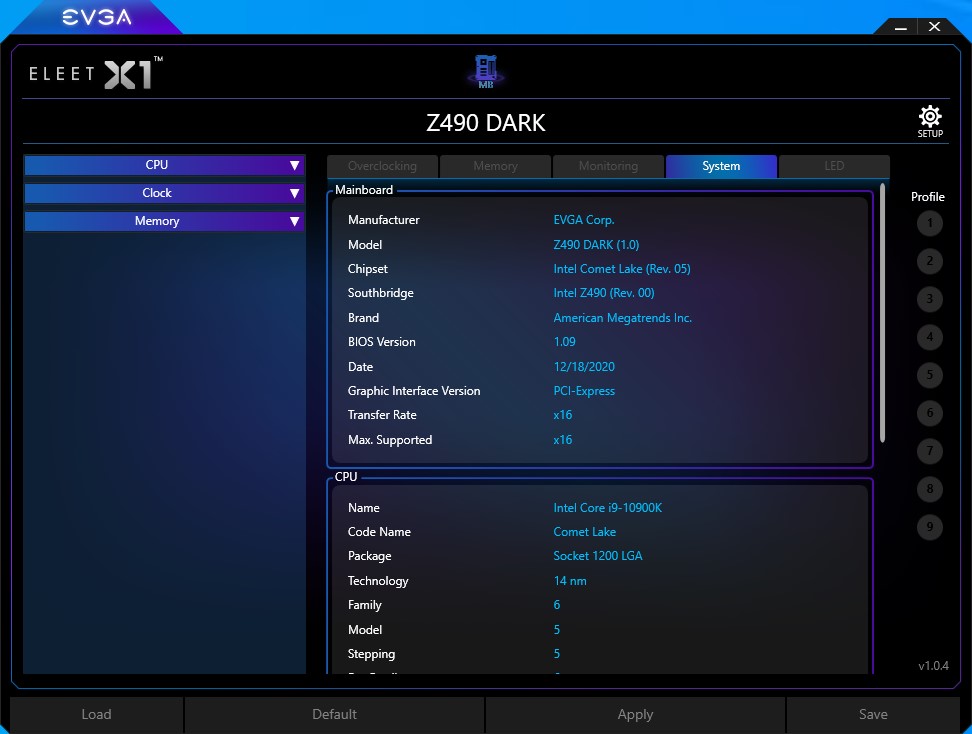Click the Mainboard group label

pyautogui.click(x=364, y=190)
